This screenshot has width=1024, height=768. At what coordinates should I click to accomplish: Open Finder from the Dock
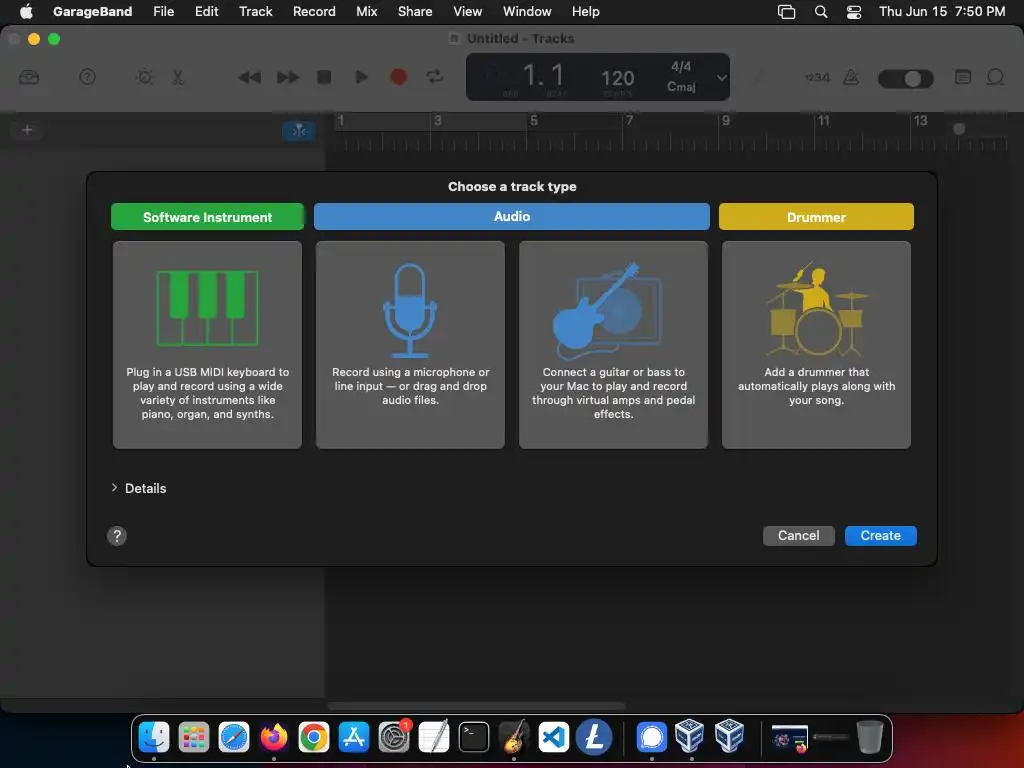[x=154, y=737]
